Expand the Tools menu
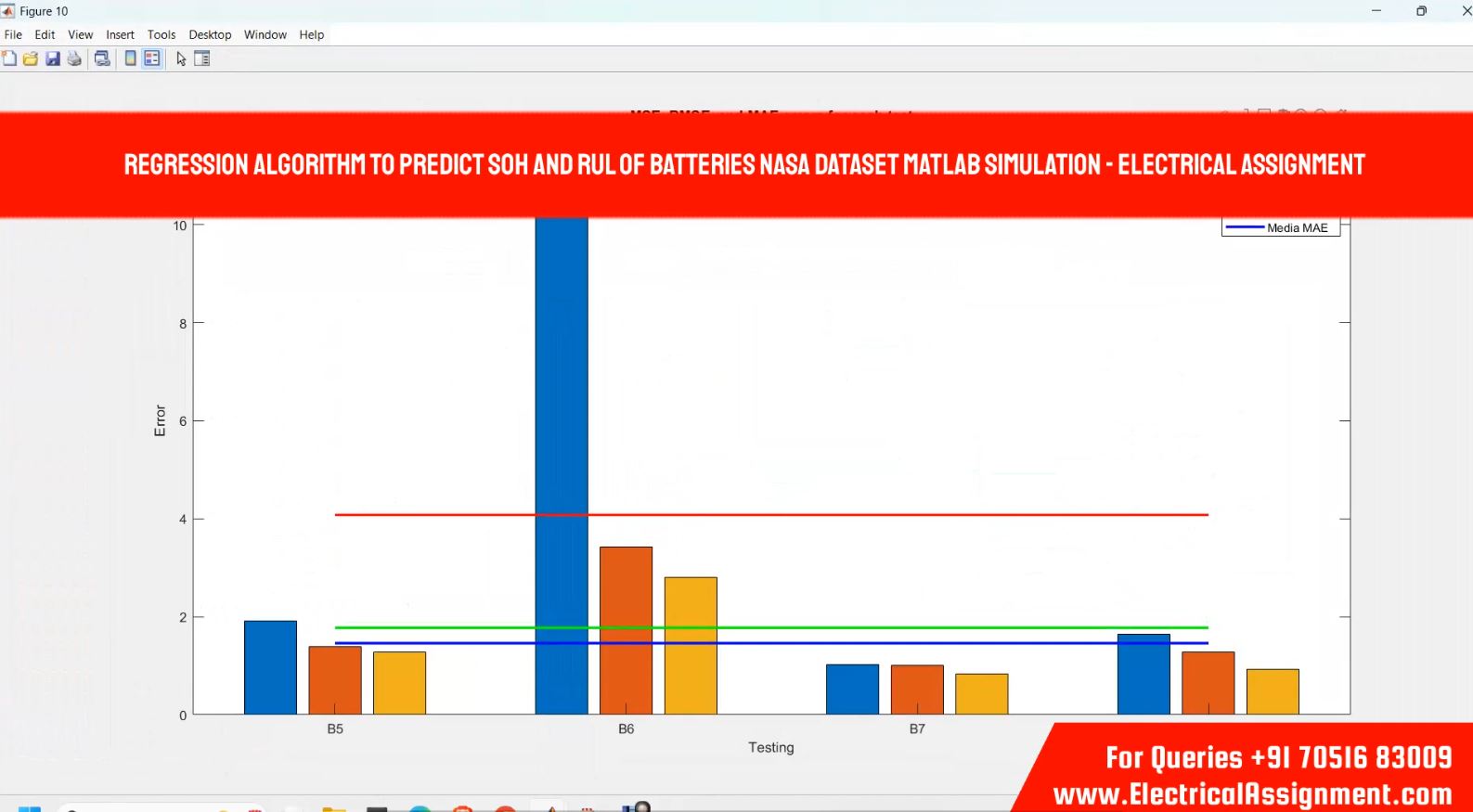 point(161,34)
